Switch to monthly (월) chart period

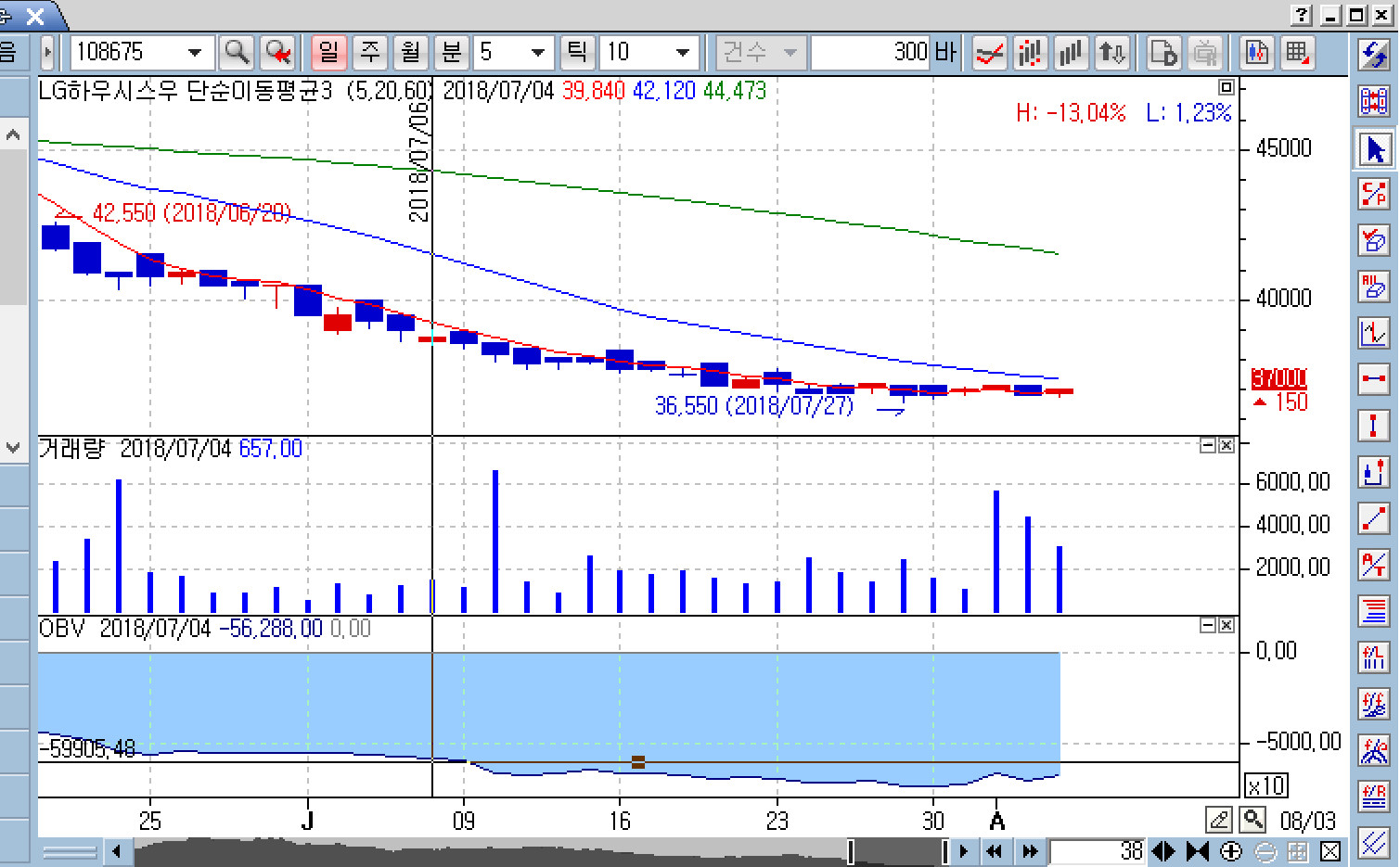410,53
